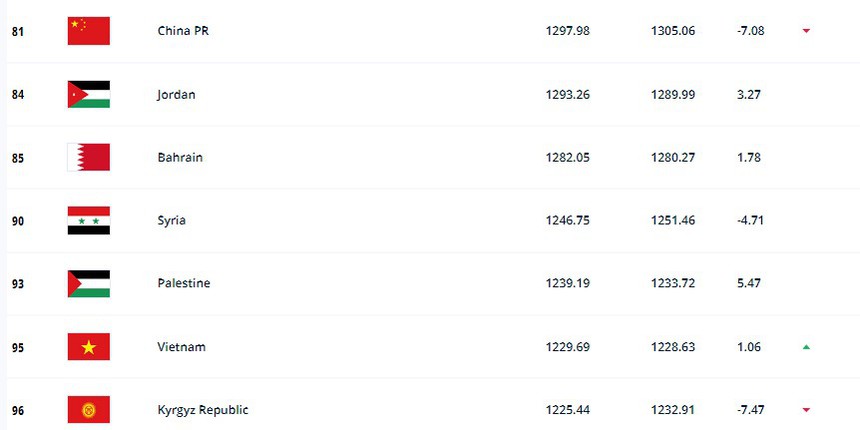Select the Palestine team name

[184, 283]
